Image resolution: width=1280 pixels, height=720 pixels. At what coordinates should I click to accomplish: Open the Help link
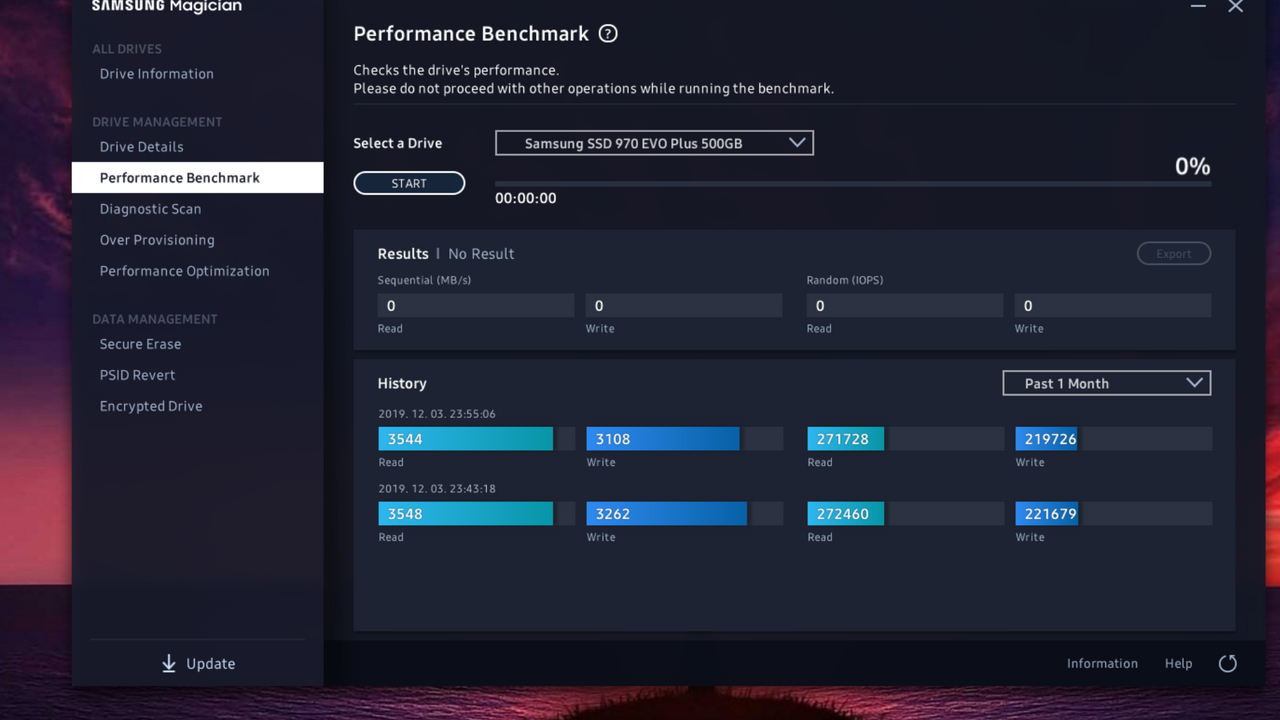pos(1178,664)
